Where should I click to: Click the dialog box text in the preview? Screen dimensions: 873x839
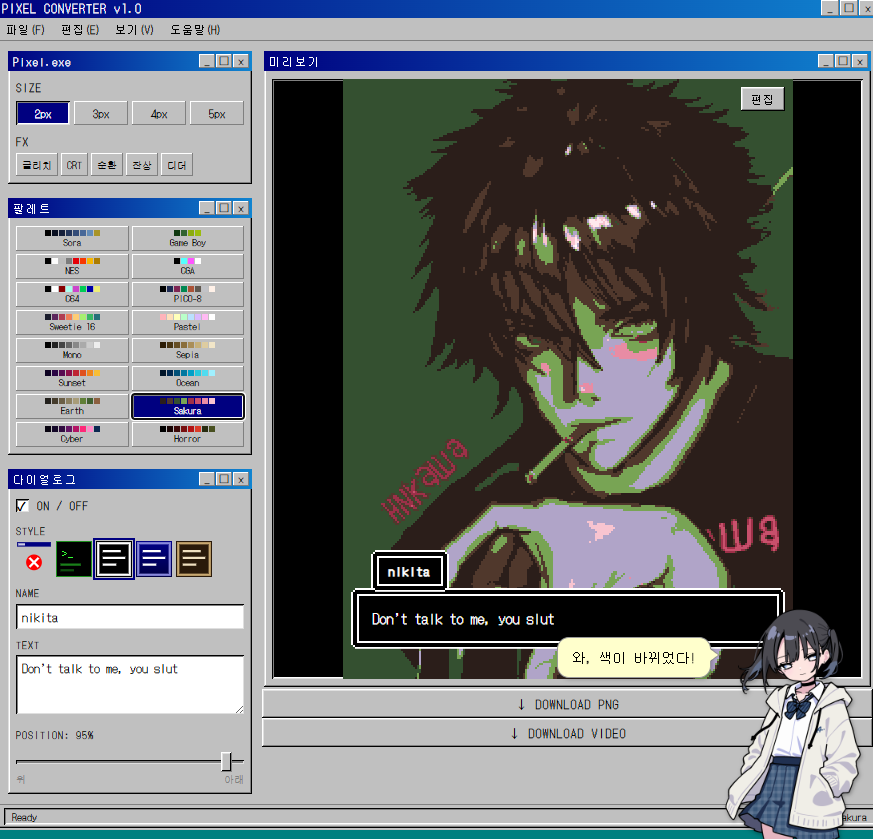(x=463, y=619)
